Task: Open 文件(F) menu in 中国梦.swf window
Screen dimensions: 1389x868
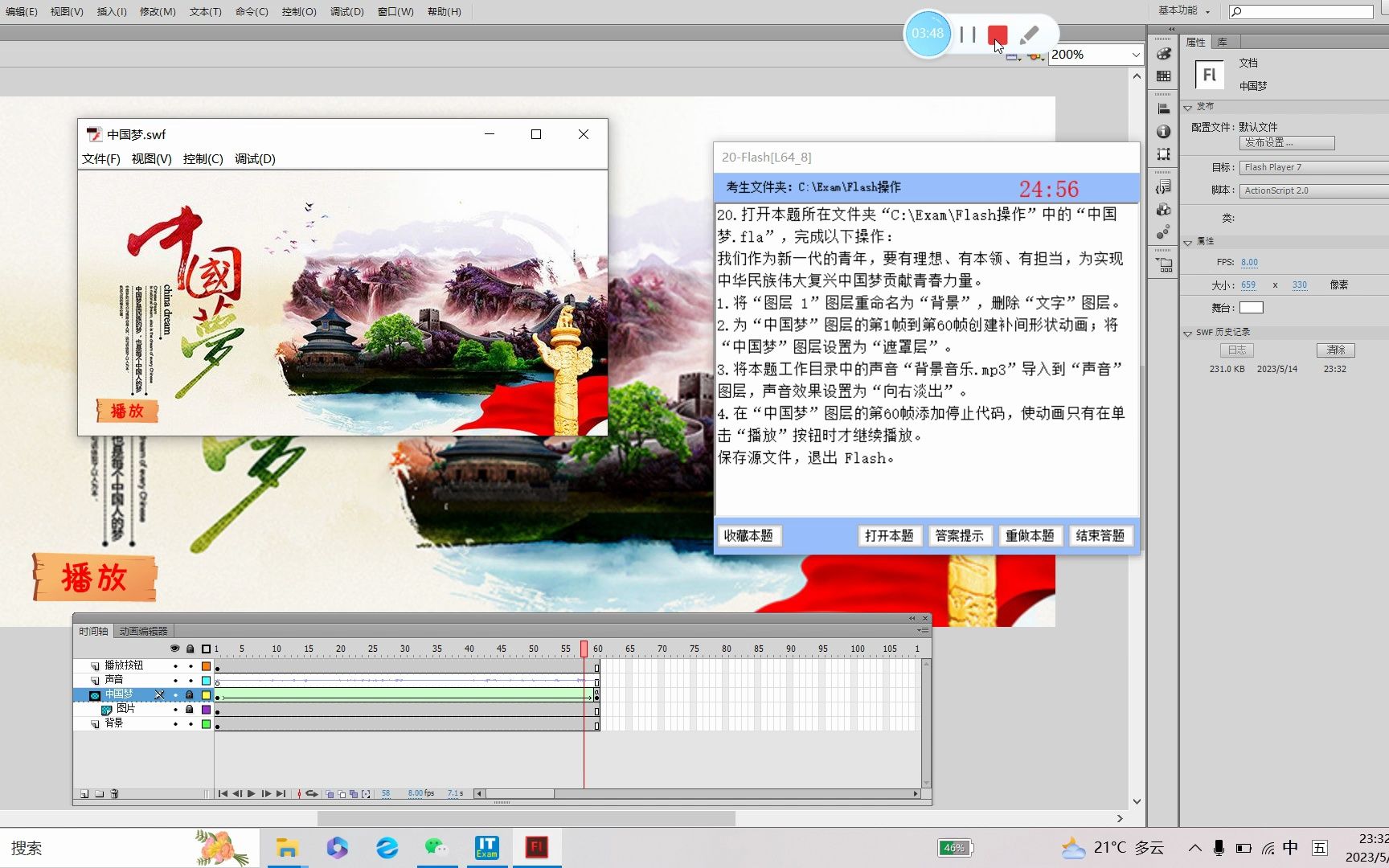Action: (100, 159)
